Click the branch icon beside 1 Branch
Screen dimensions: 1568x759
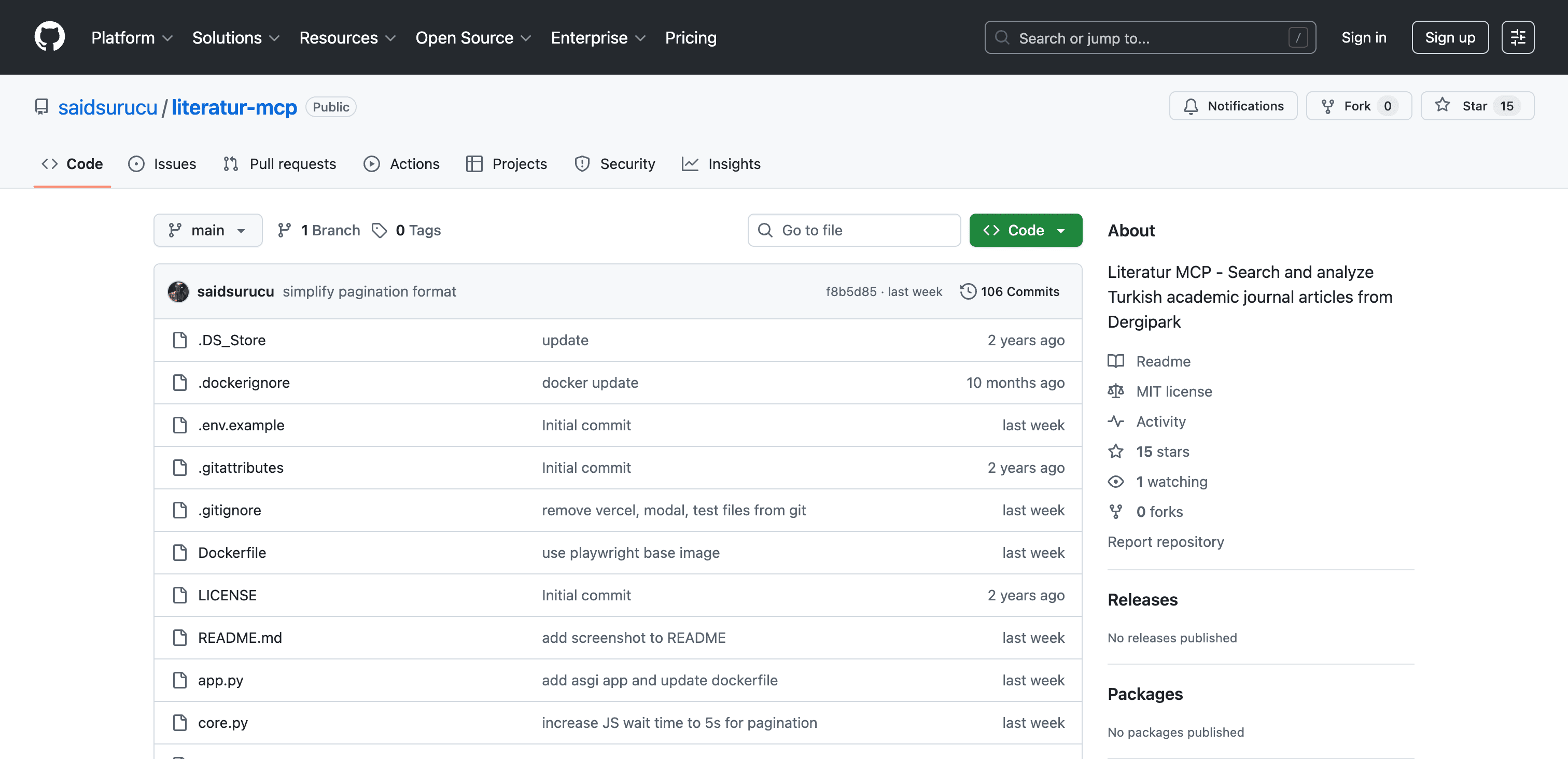click(x=284, y=230)
